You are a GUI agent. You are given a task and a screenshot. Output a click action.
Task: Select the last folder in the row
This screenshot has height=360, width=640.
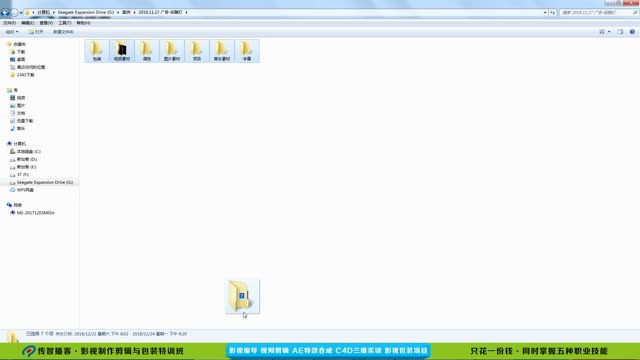[x=247, y=51]
